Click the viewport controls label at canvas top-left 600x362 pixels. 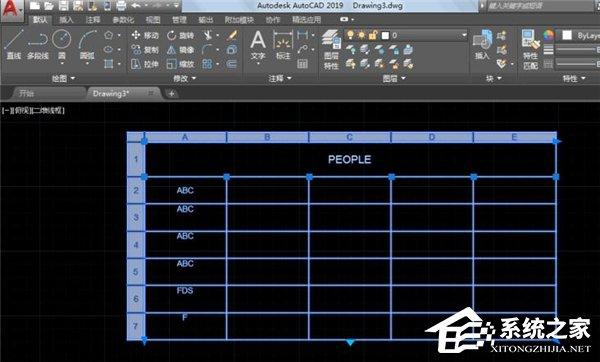coord(33,111)
